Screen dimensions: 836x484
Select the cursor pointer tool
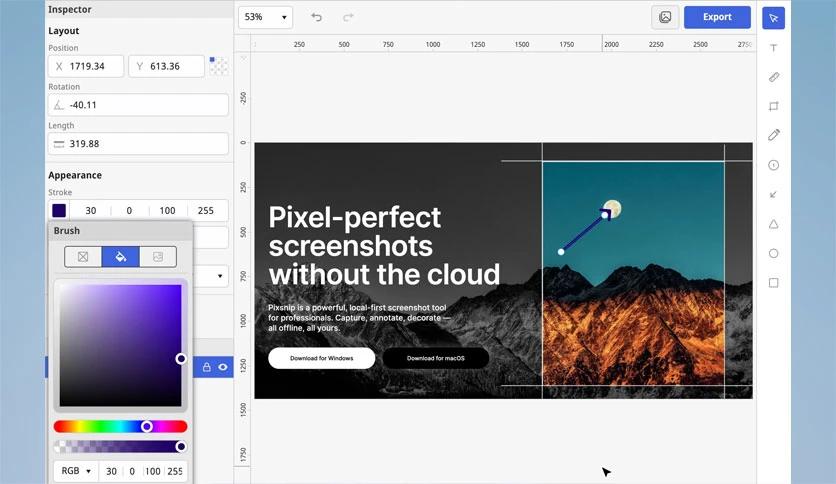(773, 18)
